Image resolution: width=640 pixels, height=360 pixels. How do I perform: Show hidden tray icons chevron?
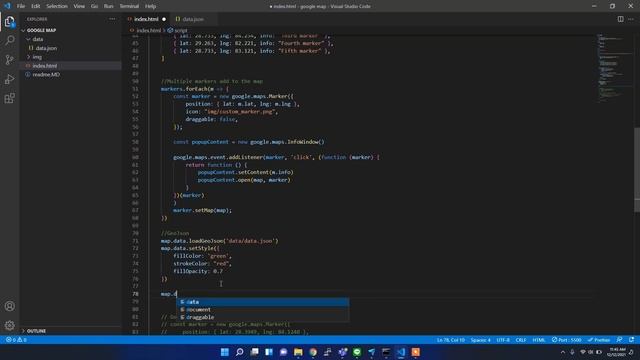pos(563,352)
